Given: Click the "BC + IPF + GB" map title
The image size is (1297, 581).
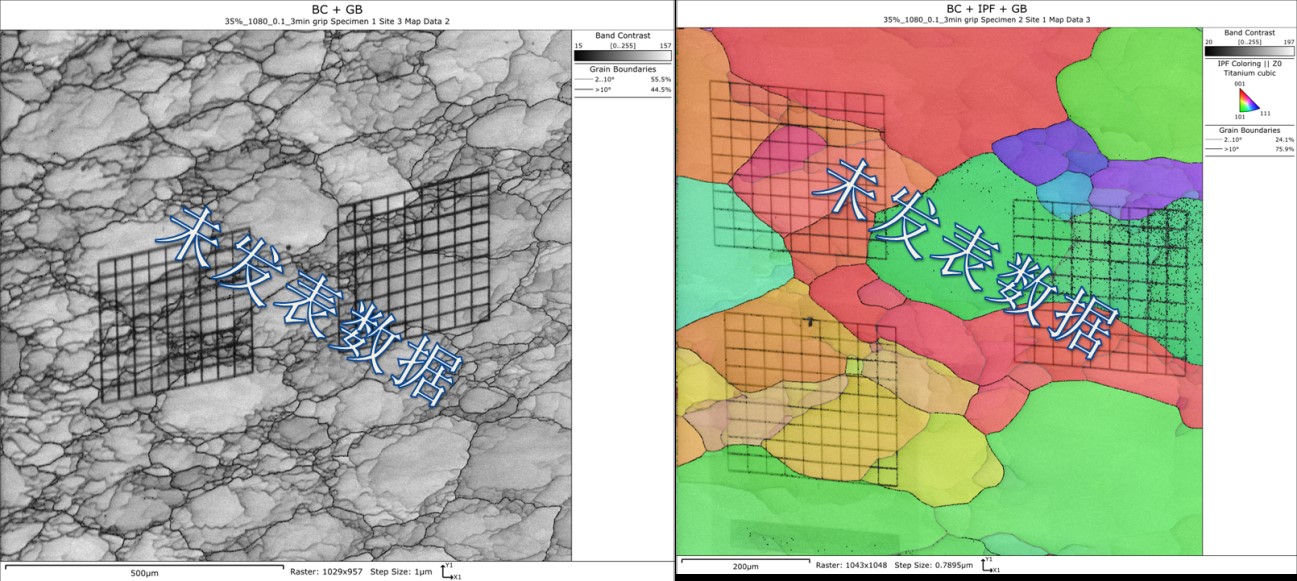Looking at the screenshot, I should tap(987, 8).
